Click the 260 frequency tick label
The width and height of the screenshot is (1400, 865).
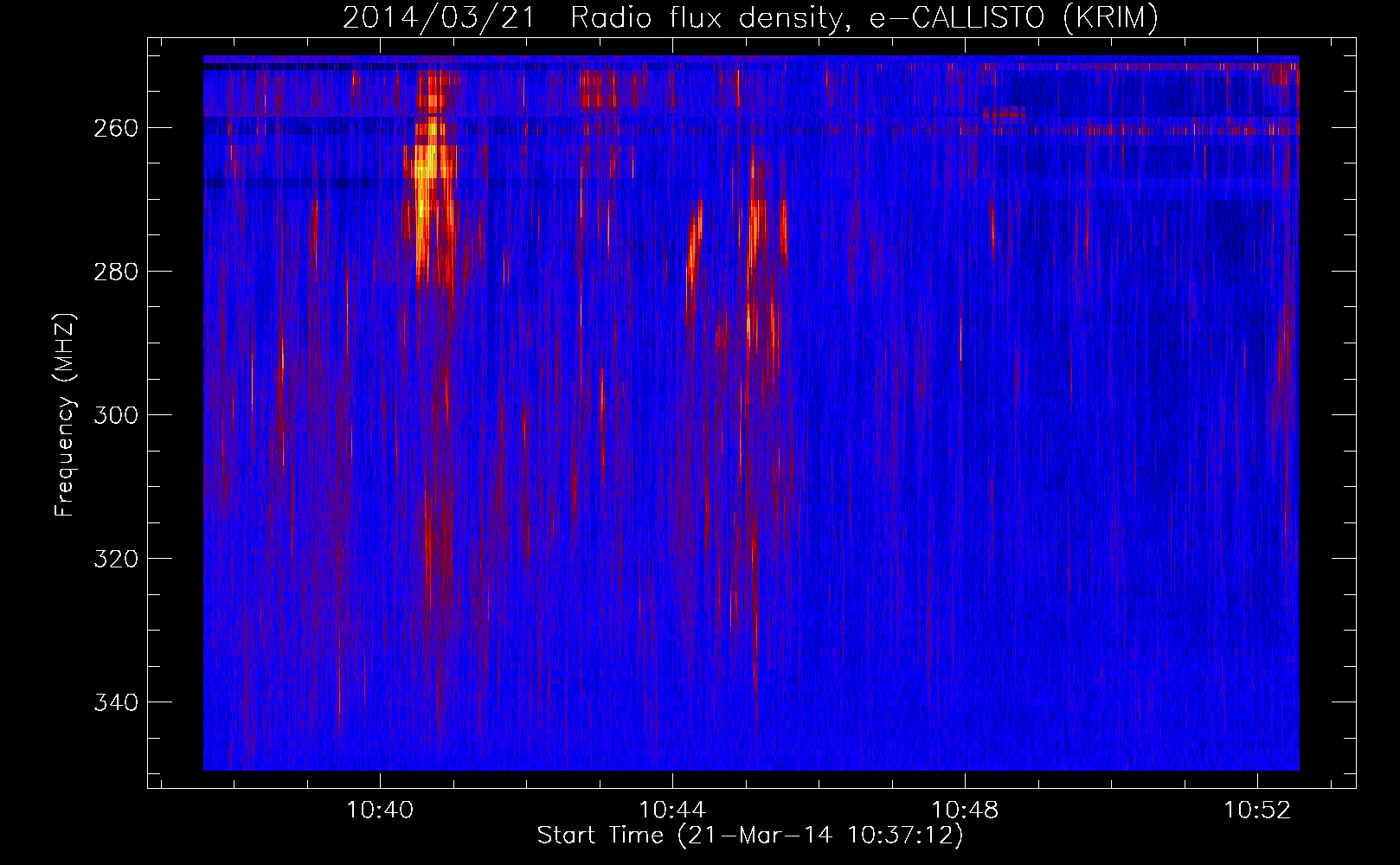point(116,128)
